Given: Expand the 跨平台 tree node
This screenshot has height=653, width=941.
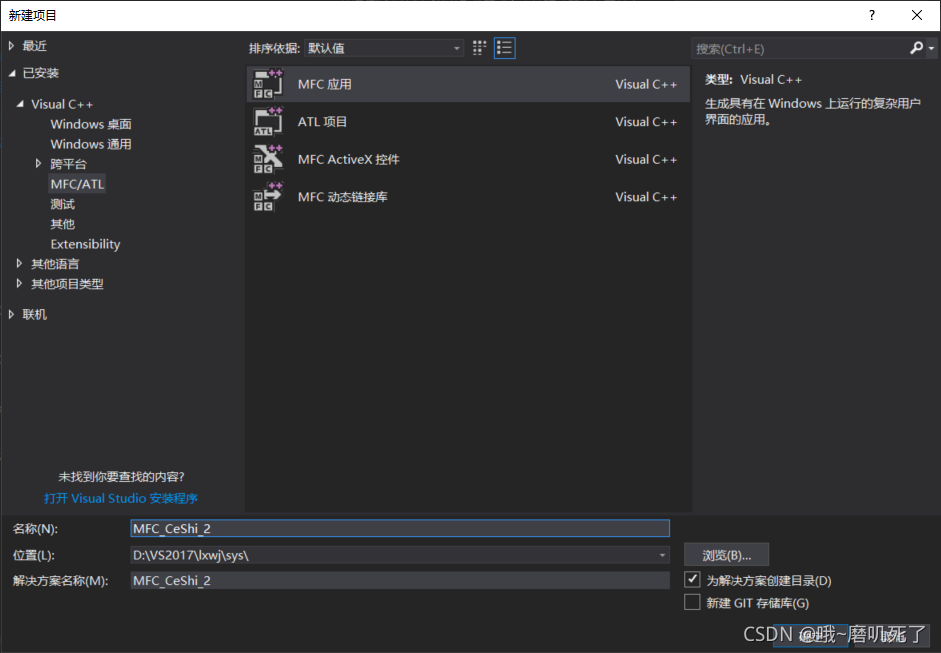Looking at the screenshot, I should [38, 163].
